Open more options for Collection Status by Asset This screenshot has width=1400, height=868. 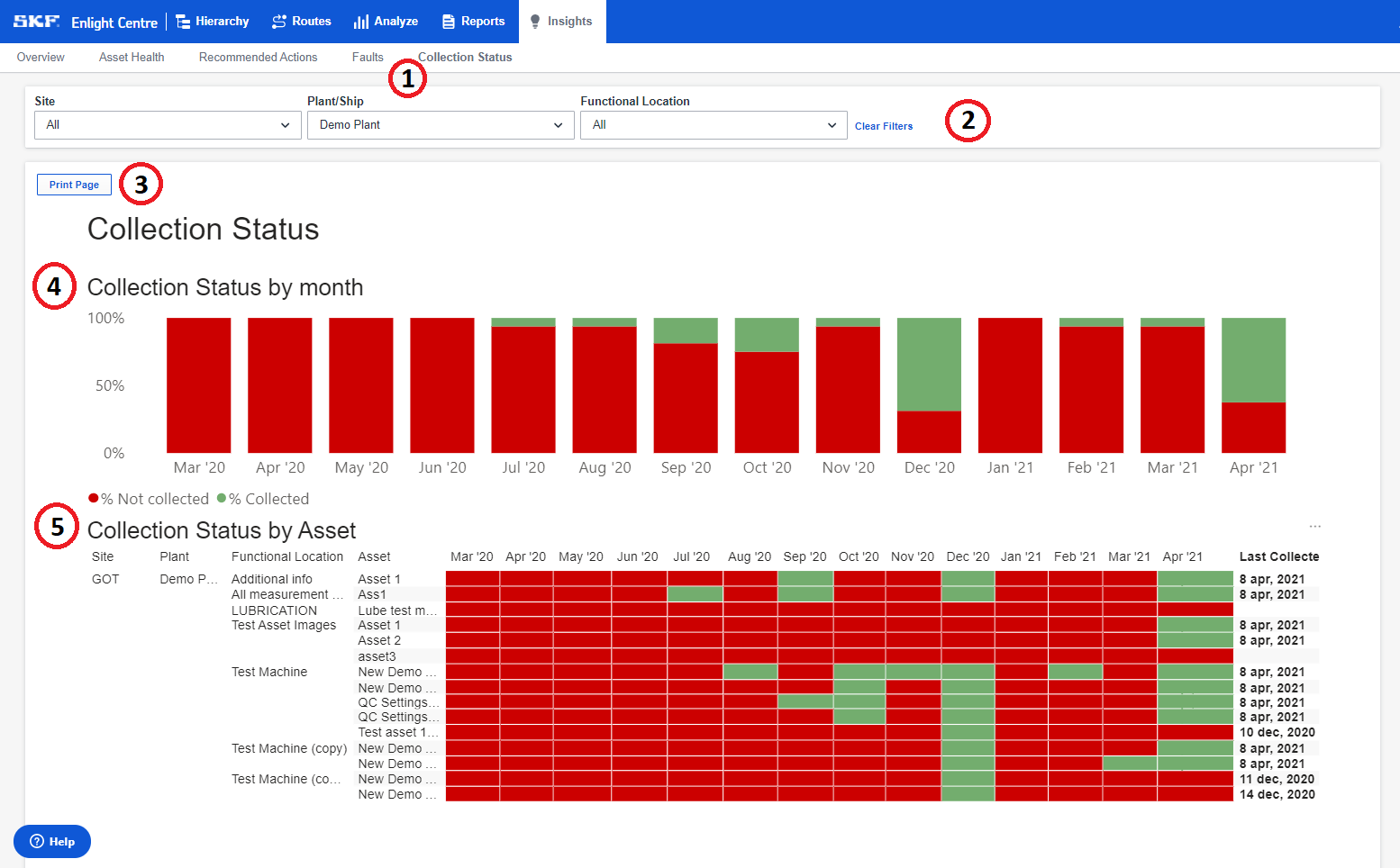1314,525
